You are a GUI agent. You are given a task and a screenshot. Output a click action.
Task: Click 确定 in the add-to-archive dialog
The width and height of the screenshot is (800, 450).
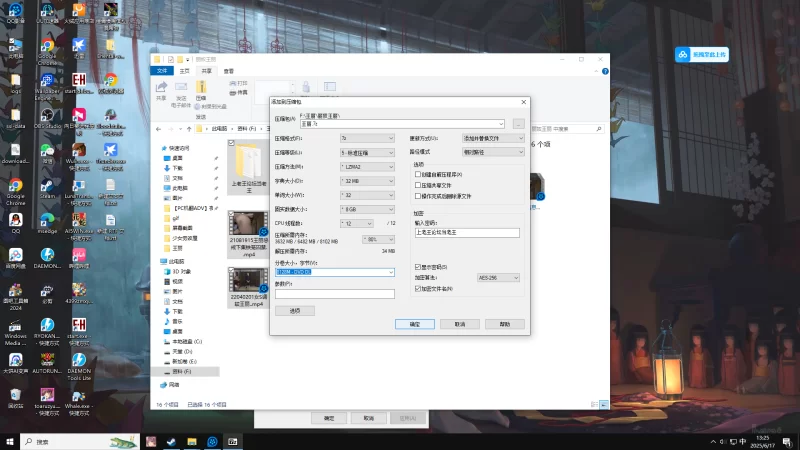coord(415,324)
